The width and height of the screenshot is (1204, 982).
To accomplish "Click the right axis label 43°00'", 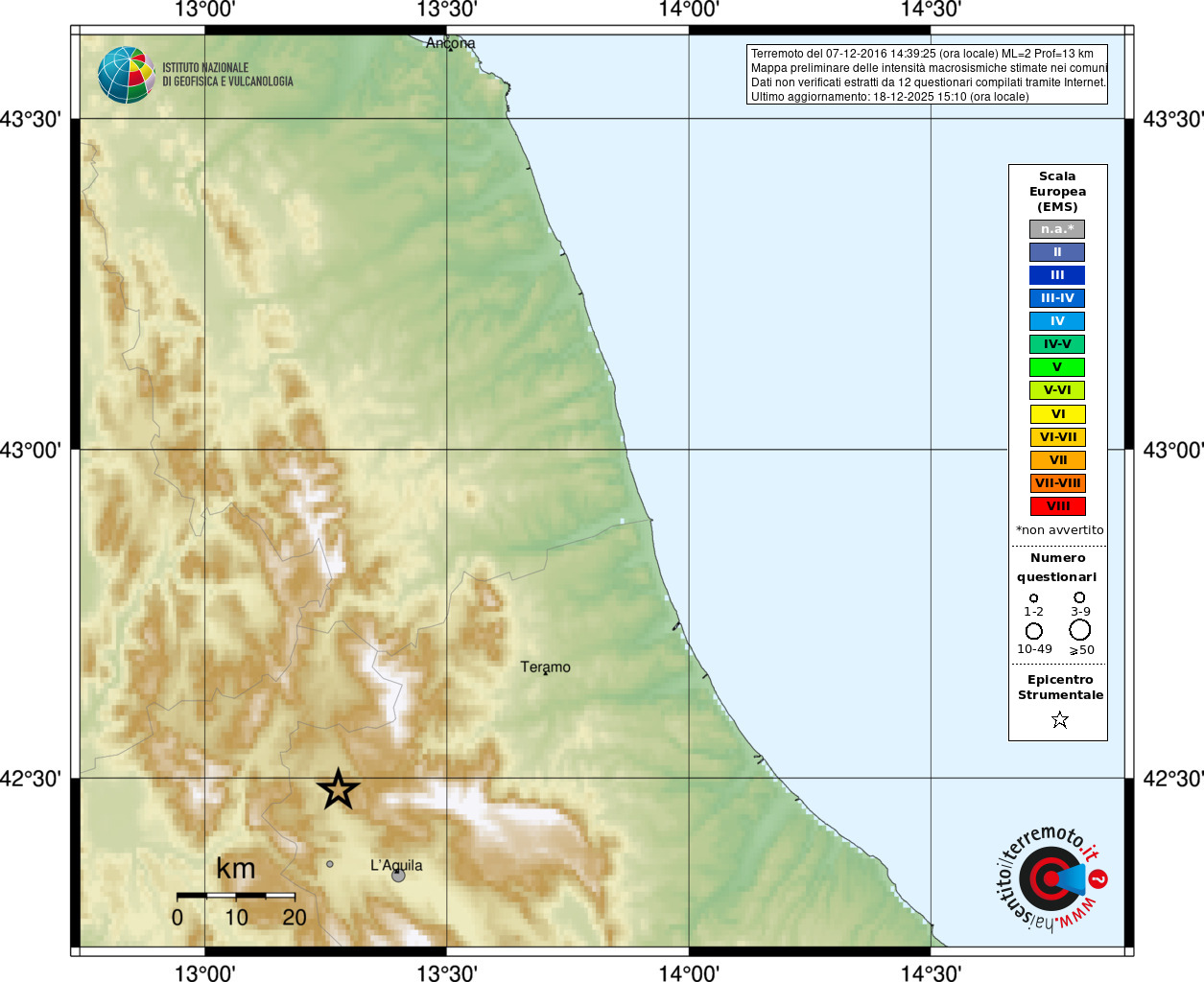I will tap(1173, 450).
